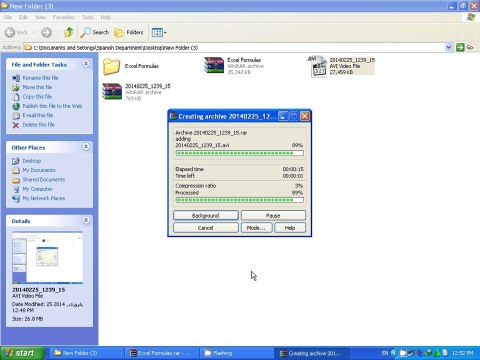Click the Back arrow icon in toolbar

10,32
